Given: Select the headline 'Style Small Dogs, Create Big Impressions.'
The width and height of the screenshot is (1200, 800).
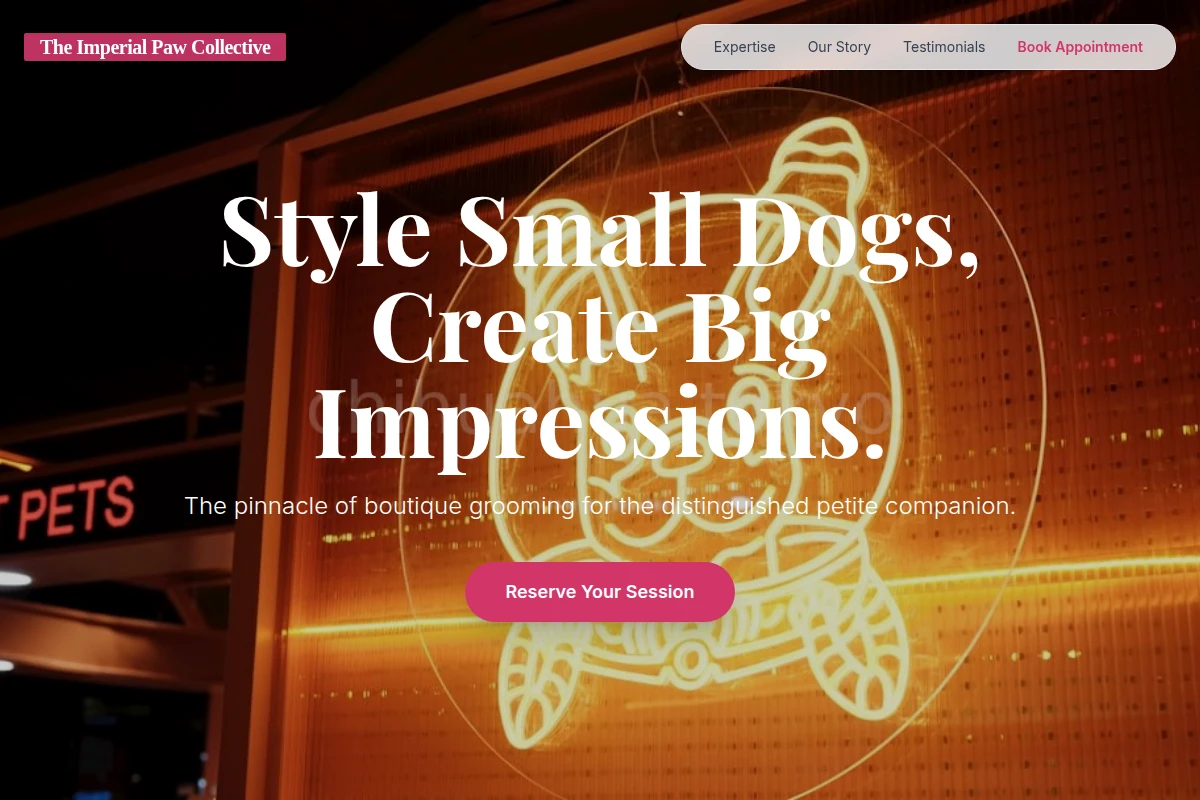Looking at the screenshot, I should click(600, 325).
